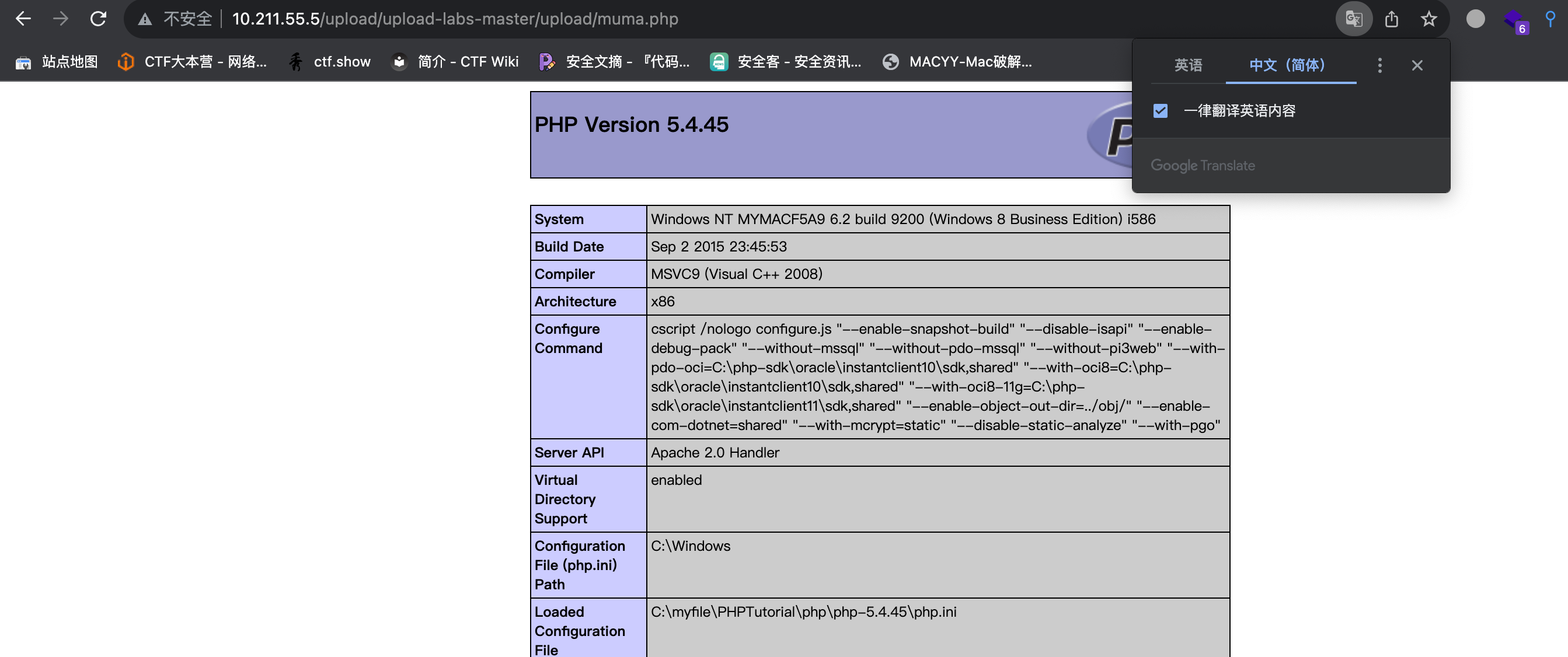The height and width of the screenshot is (657, 1568).
Task: Open the grey profile avatar
Action: tap(1475, 19)
